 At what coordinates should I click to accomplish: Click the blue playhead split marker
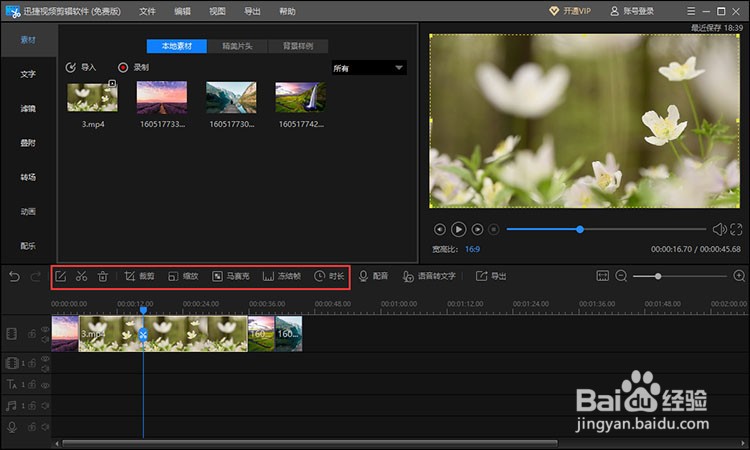(143, 335)
